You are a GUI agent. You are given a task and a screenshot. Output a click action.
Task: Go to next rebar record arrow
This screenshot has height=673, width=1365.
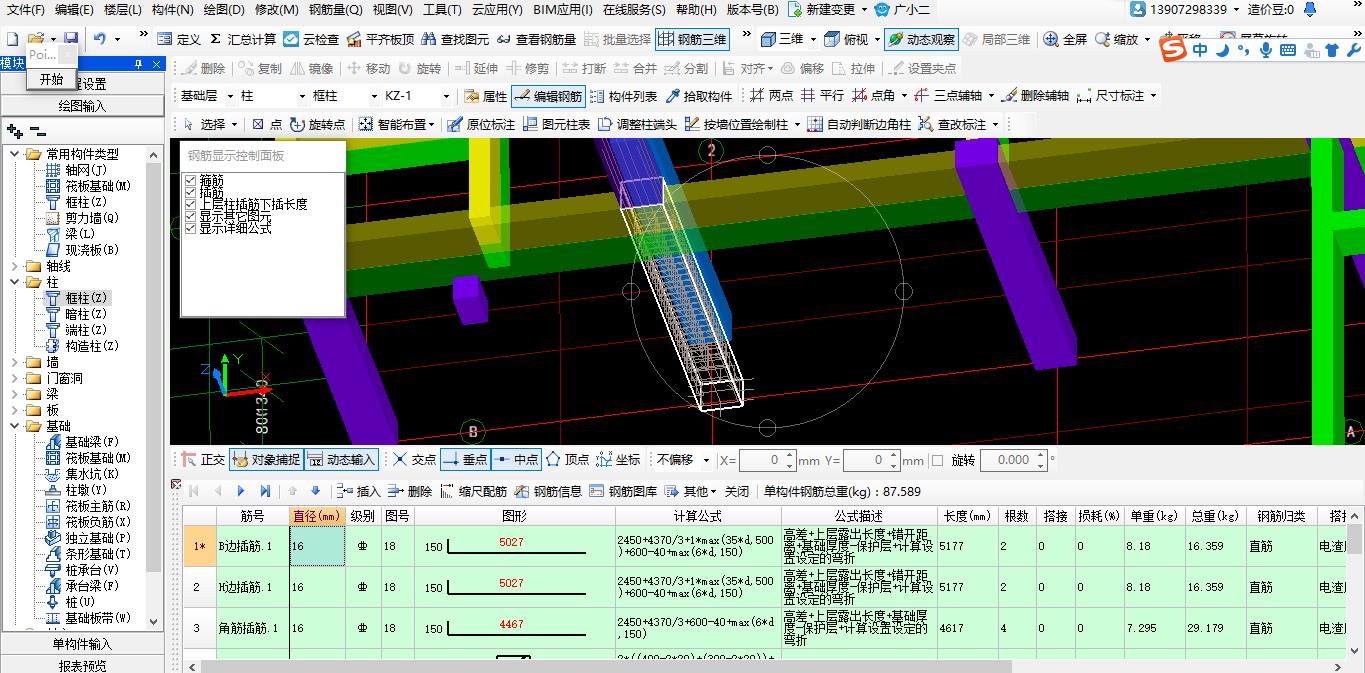click(x=241, y=491)
